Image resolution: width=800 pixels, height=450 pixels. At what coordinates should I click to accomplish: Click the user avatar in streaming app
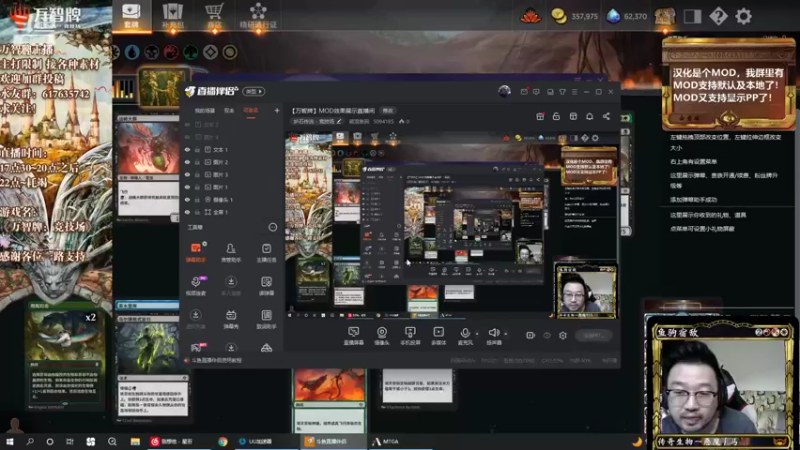tap(504, 91)
